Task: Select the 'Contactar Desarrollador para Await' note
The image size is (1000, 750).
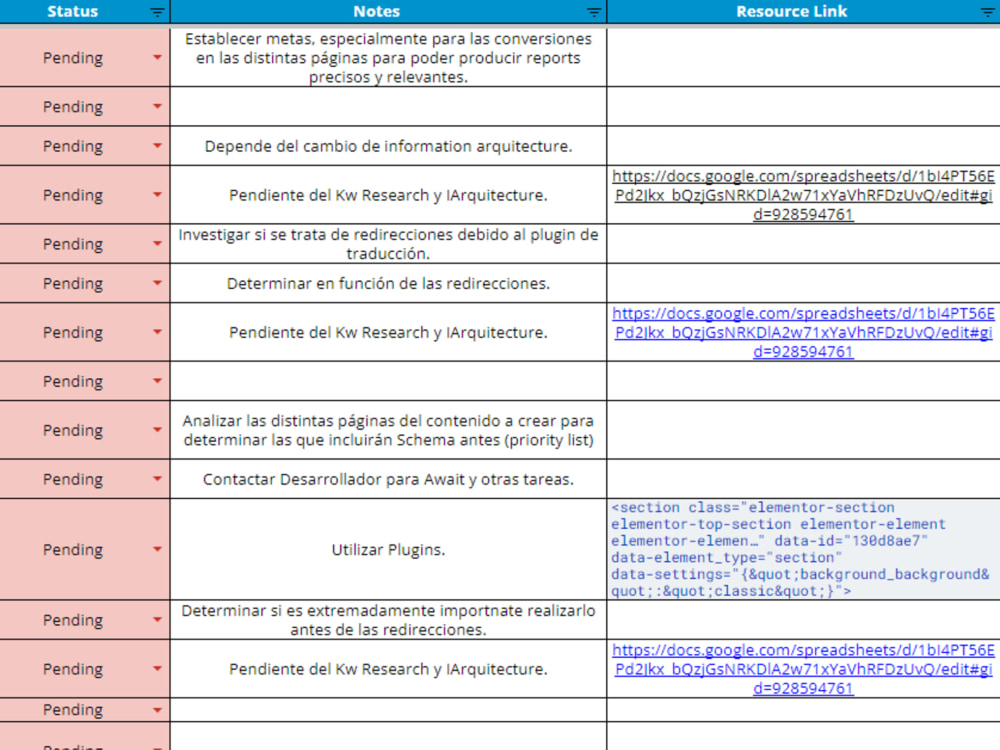Action: coord(388,479)
